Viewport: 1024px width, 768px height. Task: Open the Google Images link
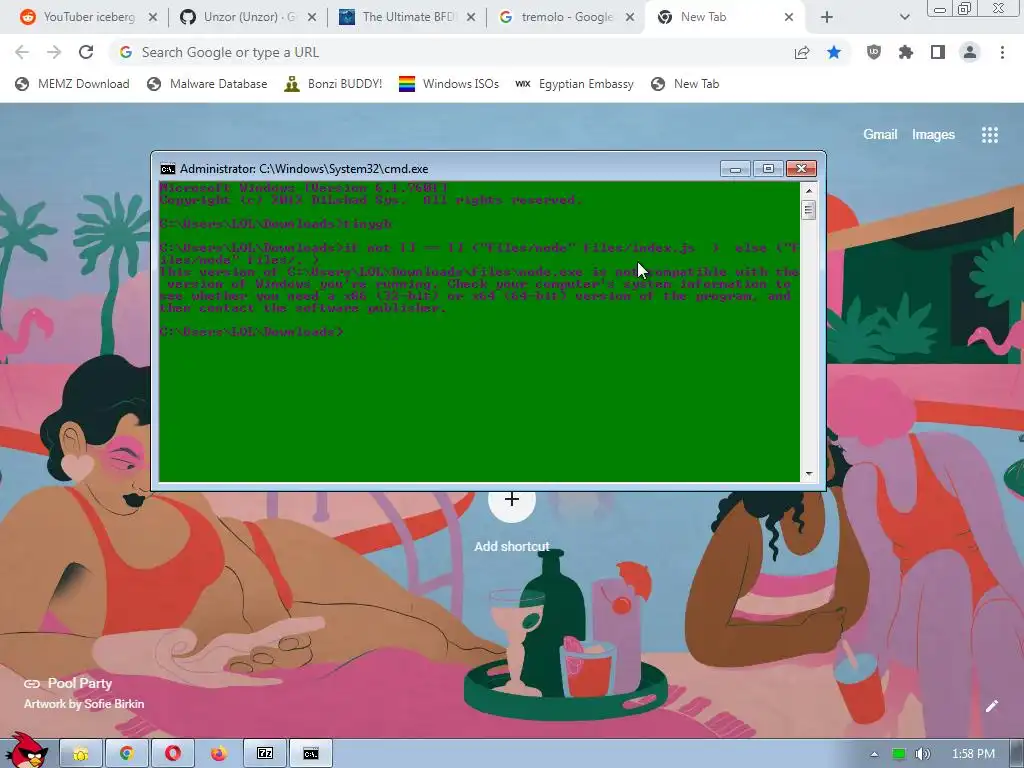(x=933, y=135)
